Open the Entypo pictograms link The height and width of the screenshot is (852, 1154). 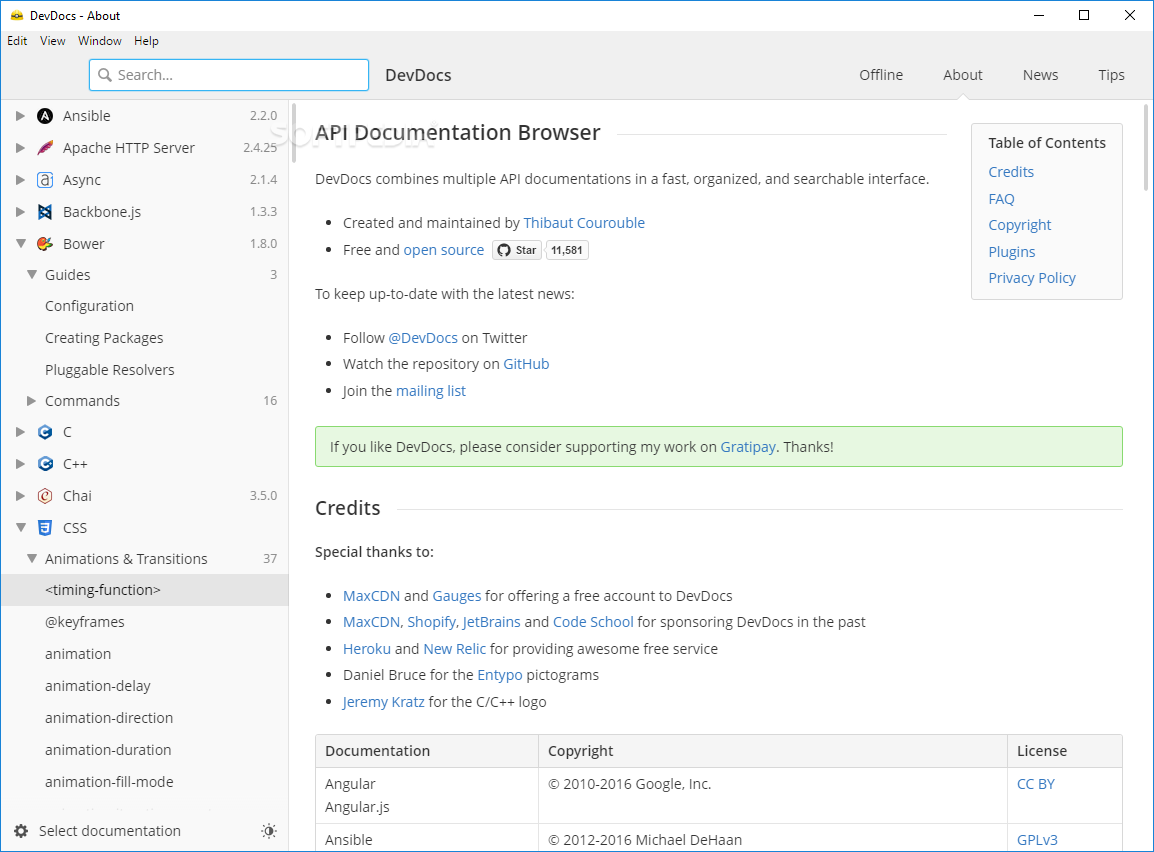click(500, 675)
